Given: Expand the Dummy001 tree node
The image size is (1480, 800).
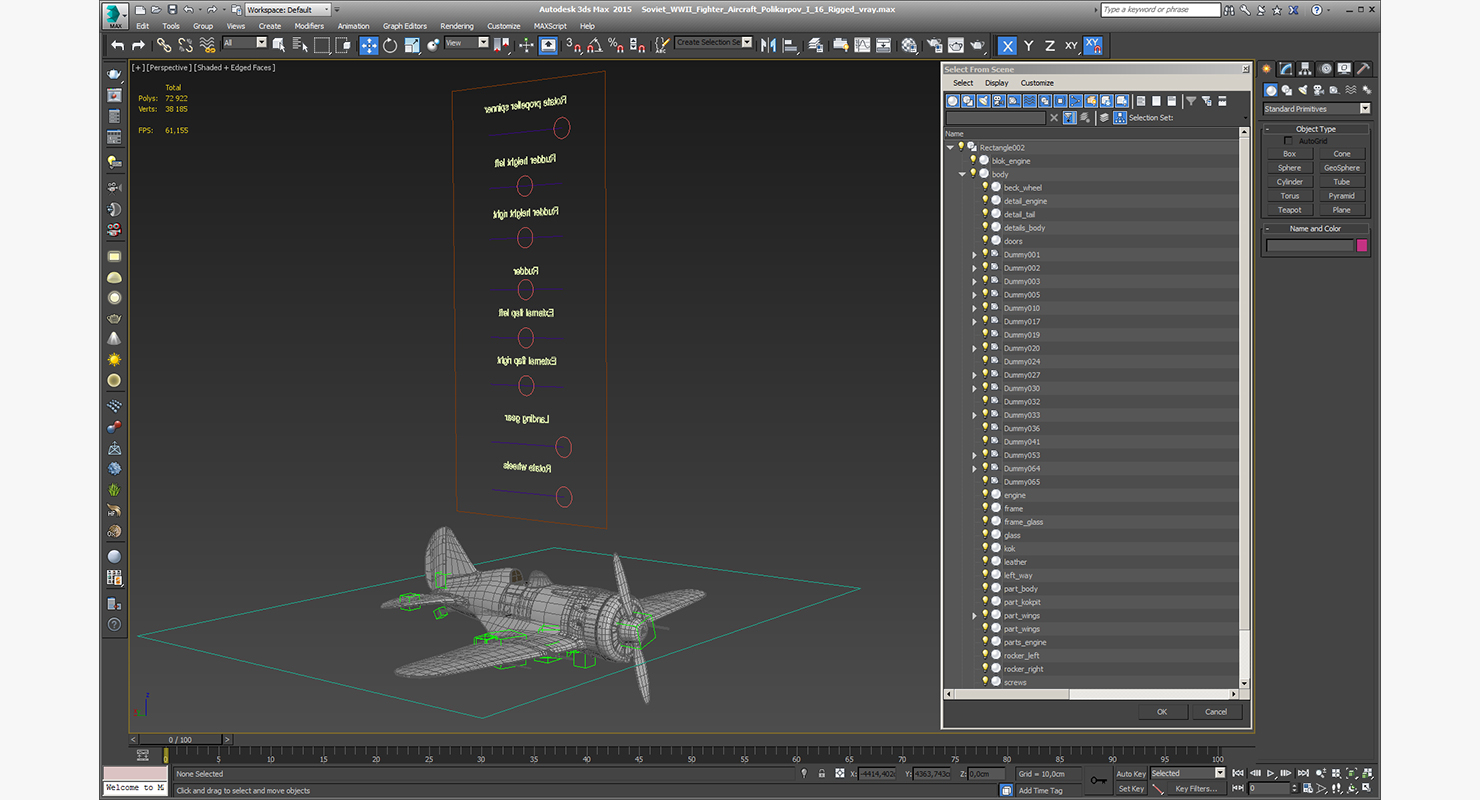Looking at the screenshot, I should click(974, 255).
